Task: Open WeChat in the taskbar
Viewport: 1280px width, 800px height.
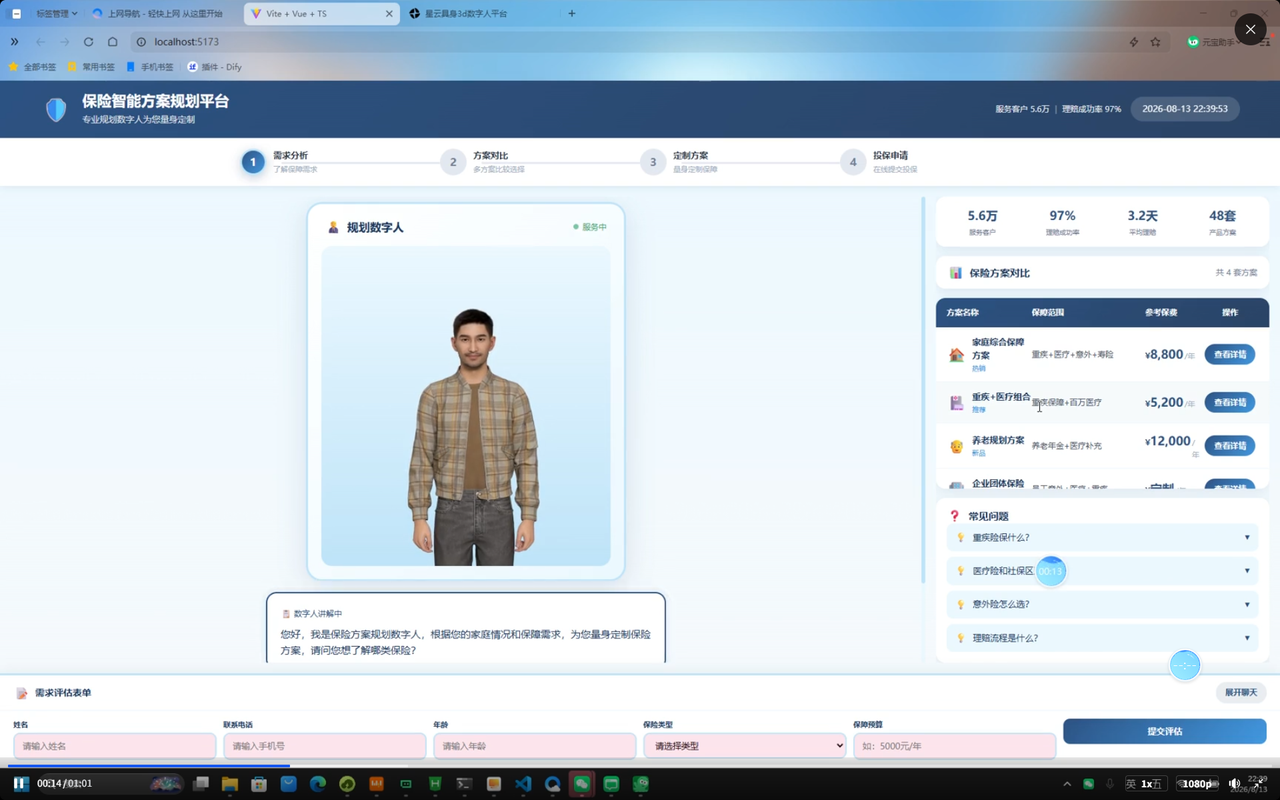Action: 582,784
